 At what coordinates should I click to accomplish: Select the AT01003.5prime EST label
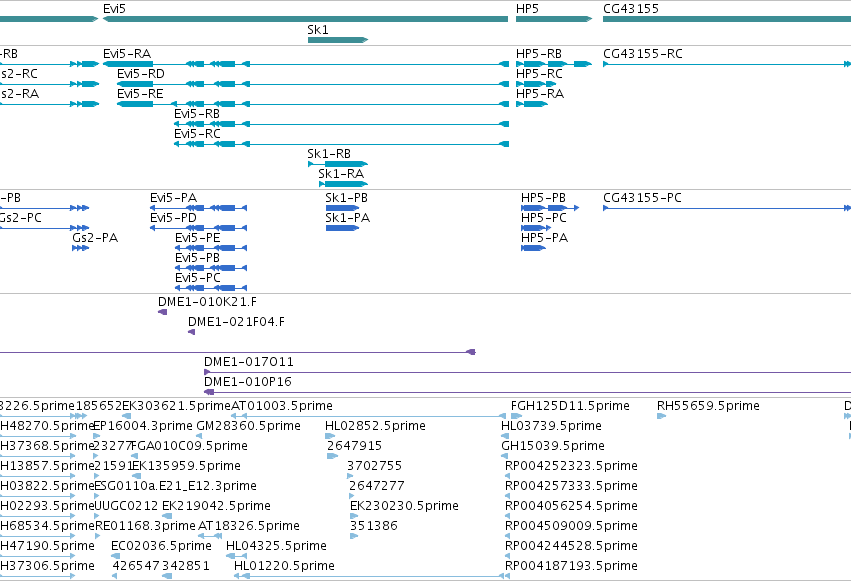282,406
